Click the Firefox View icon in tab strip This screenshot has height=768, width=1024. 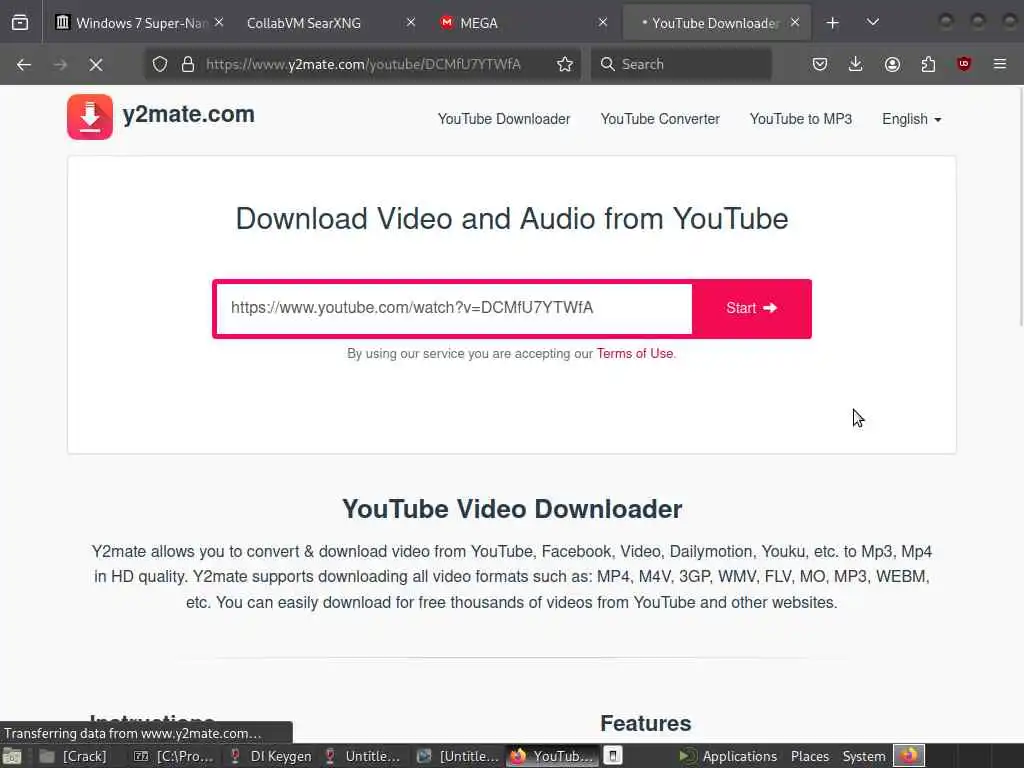click(20, 22)
